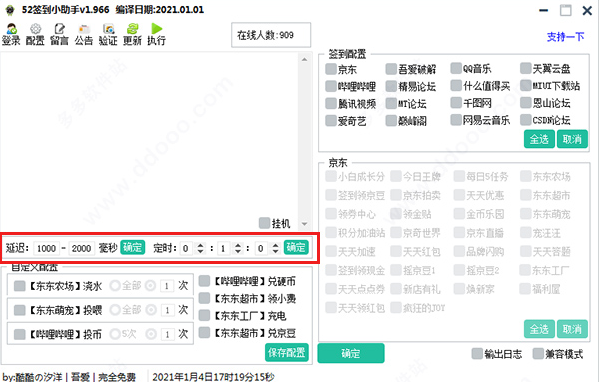The image size is (599, 382).
Task: Confirm the timer with 确定 button
Action: (296, 248)
